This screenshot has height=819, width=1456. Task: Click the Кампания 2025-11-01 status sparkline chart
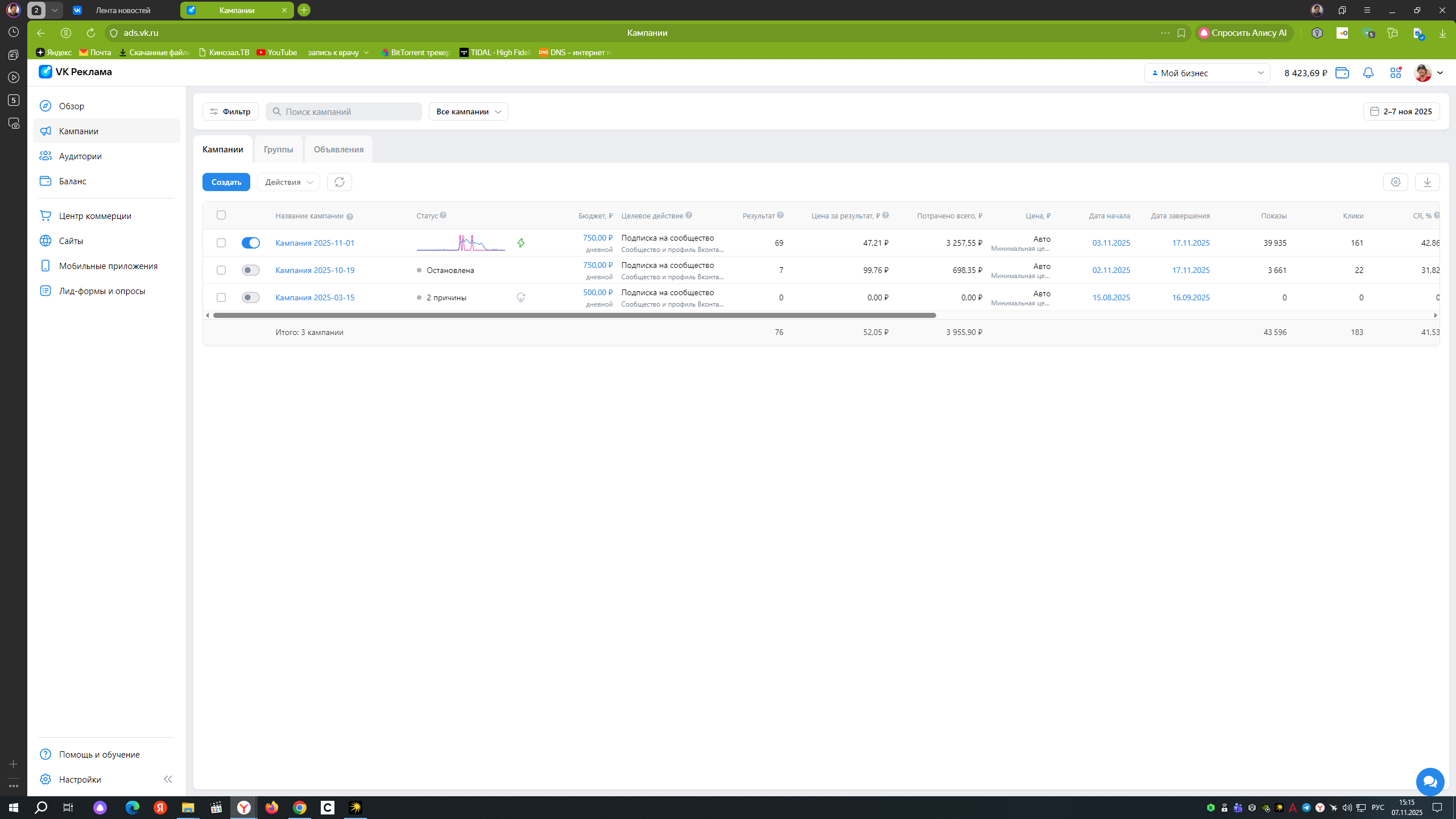coord(461,243)
